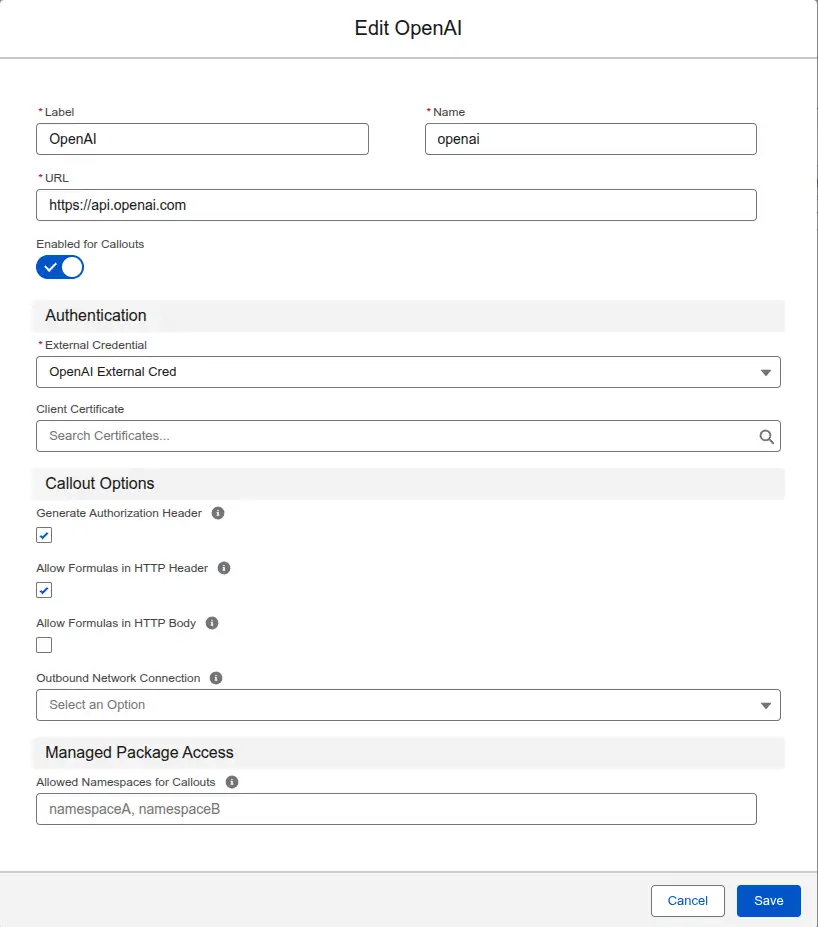Viewport: 818px width, 927px height.
Task: Click the chevron on the OpenAI External Cred field
Action: click(x=766, y=371)
